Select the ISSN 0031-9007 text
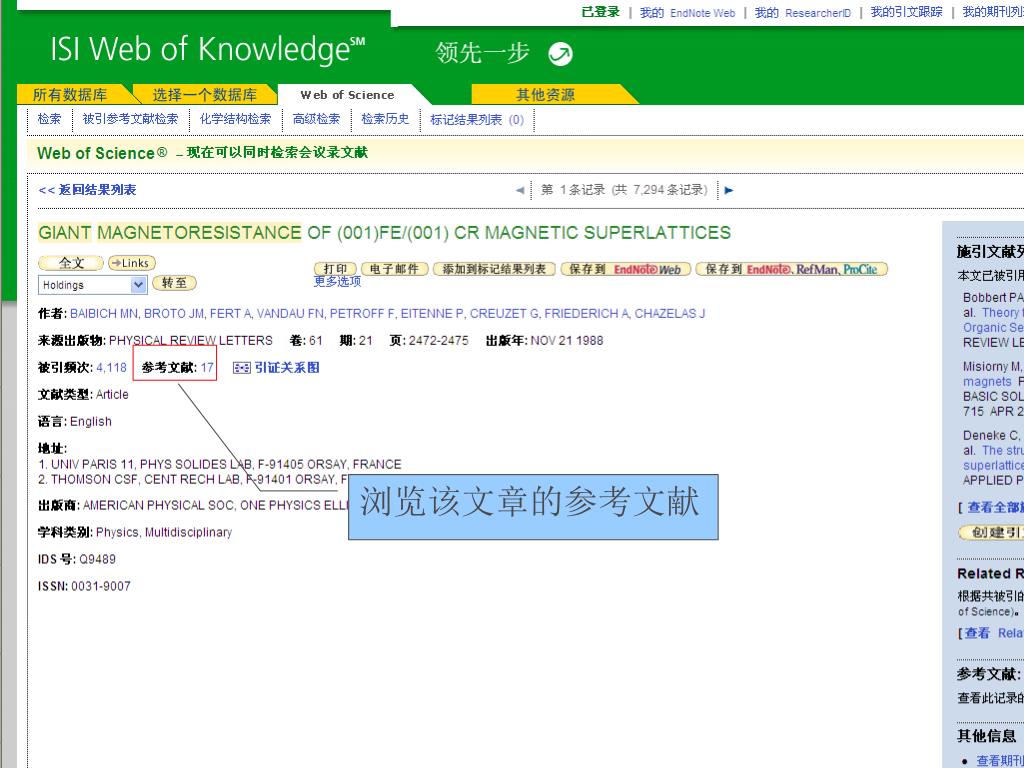Viewport: 1024px width, 768px height. click(x=84, y=586)
